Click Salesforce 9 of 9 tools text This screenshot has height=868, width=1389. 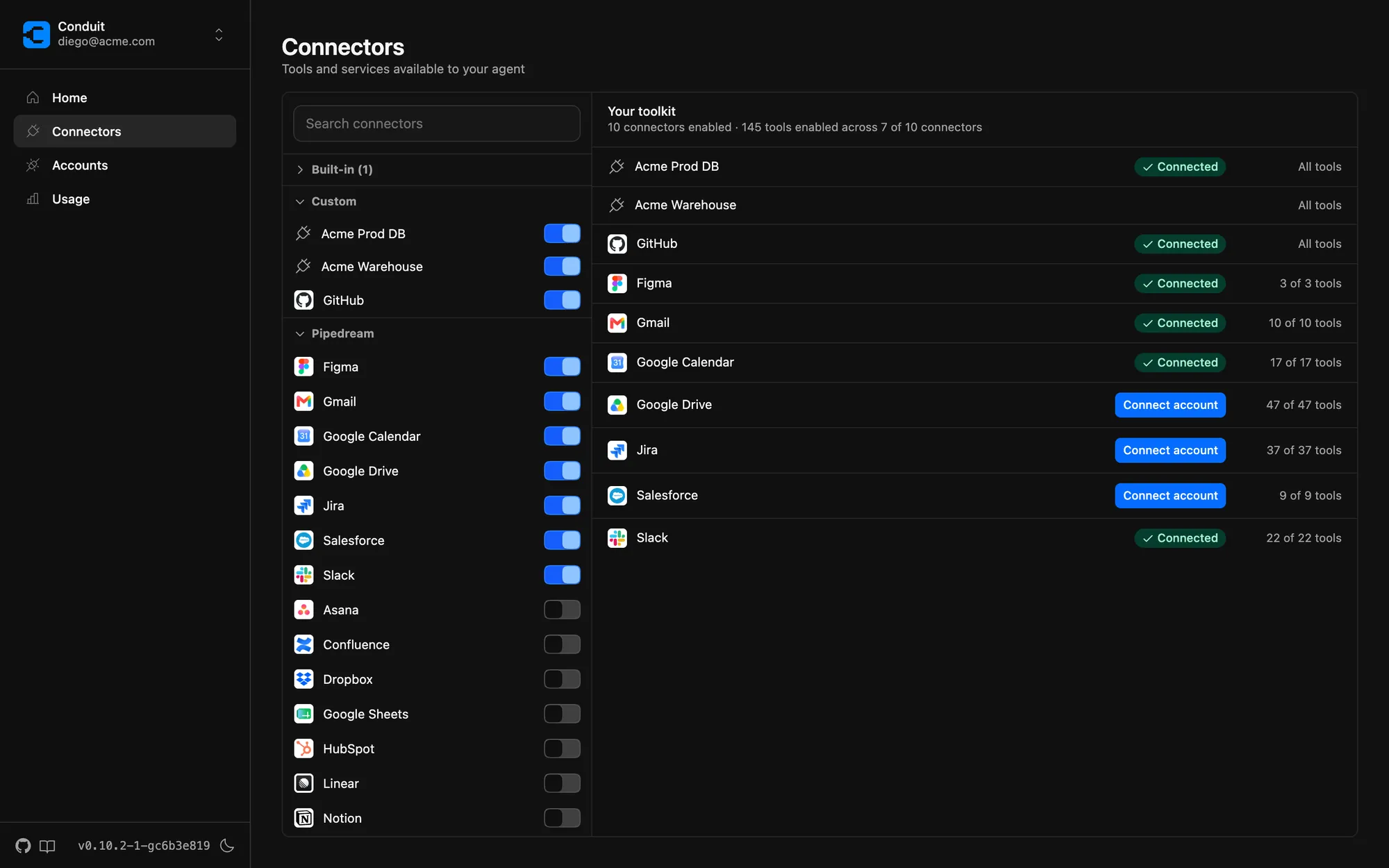tap(1311, 496)
